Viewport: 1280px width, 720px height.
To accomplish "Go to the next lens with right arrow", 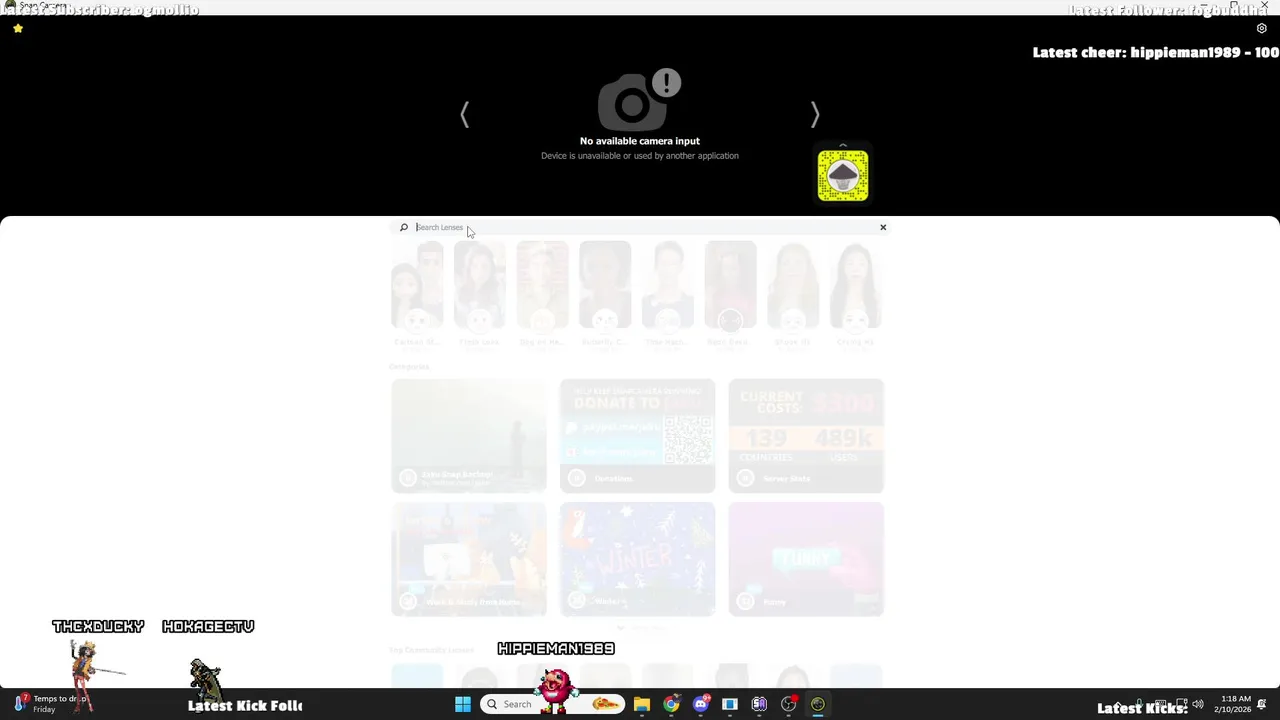I will click(815, 115).
